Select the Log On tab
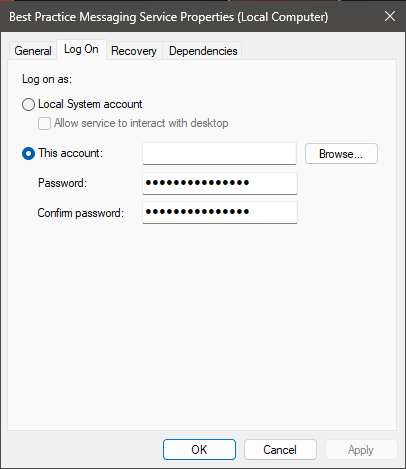The image size is (406, 469). [81, 50]
